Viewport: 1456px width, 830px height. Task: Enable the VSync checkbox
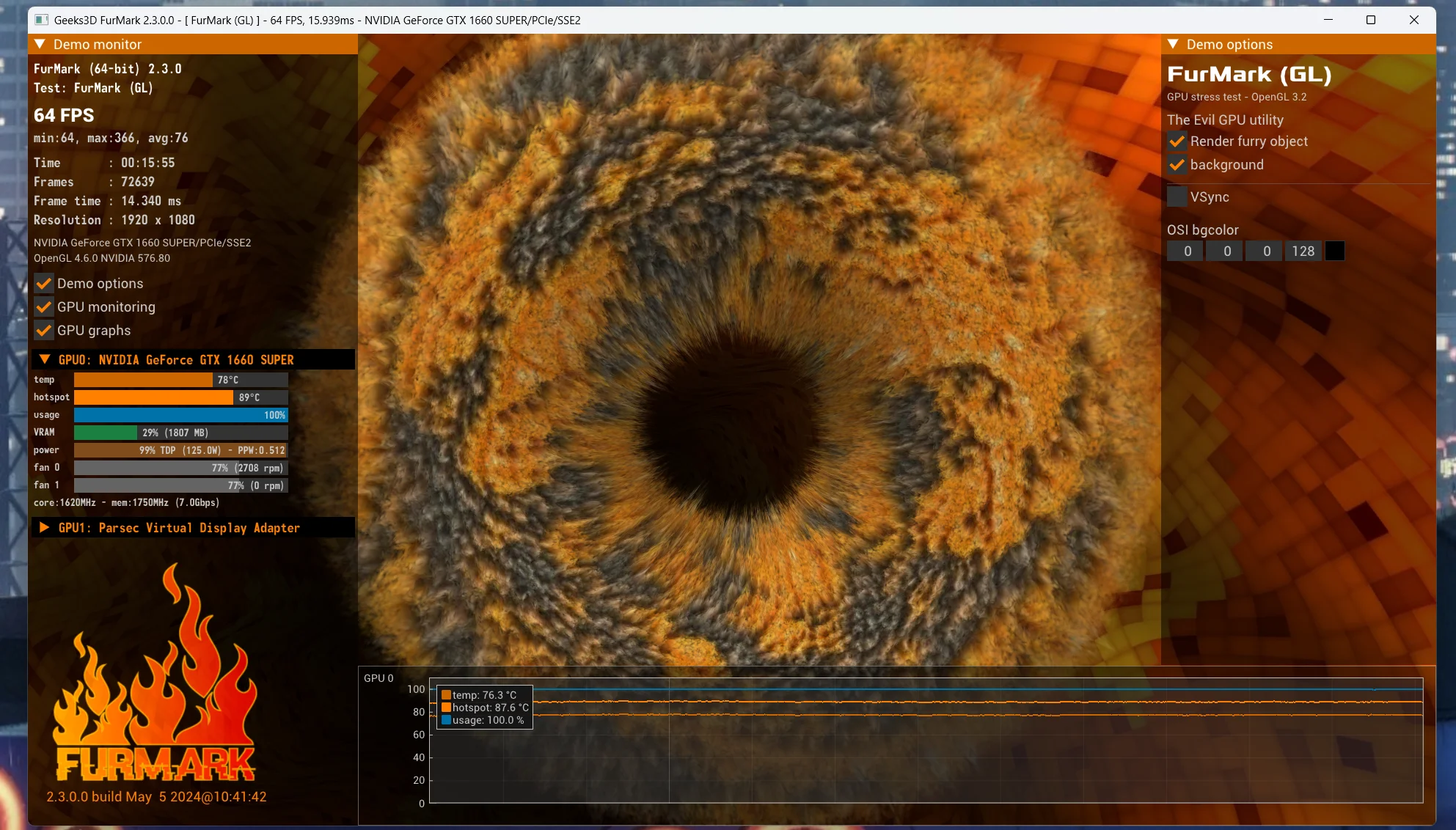click(x=1177, y=197)
